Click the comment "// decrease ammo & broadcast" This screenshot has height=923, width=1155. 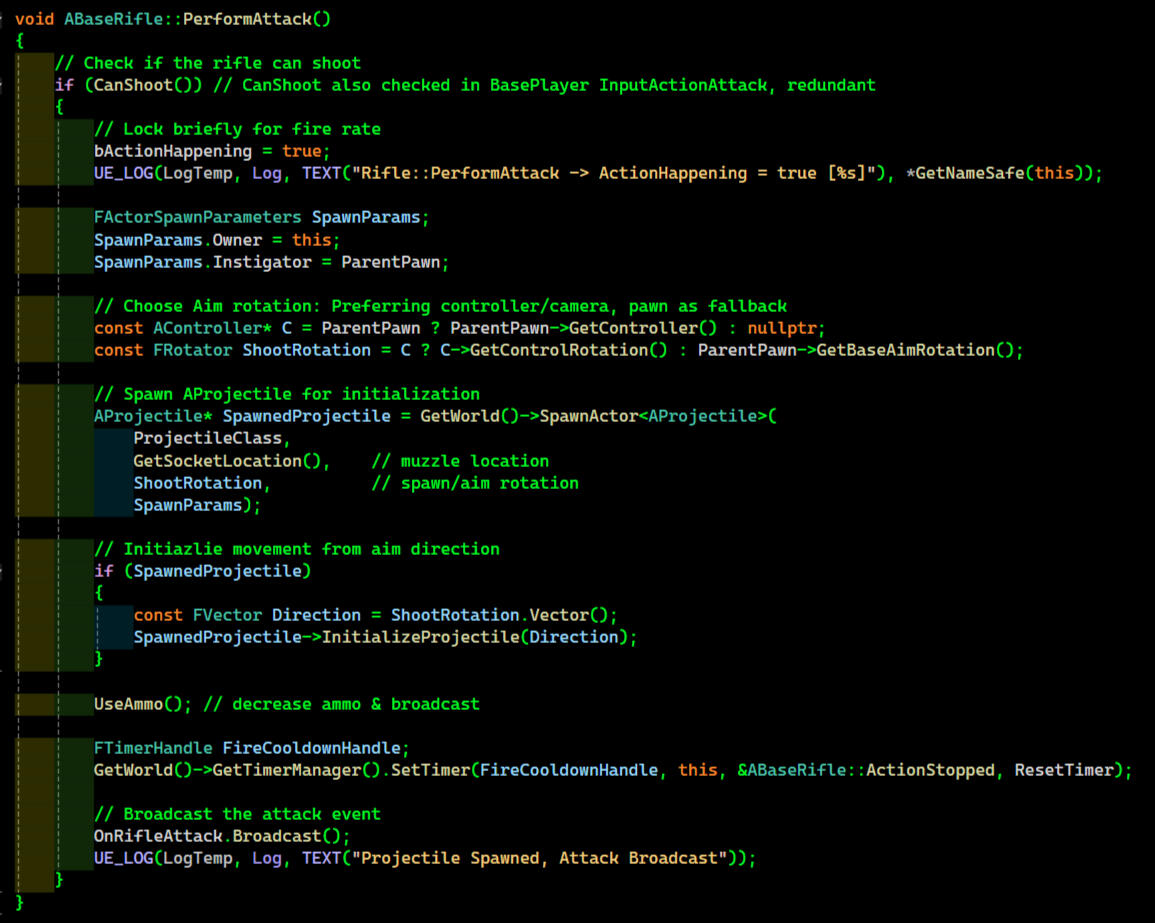(341, 704)
